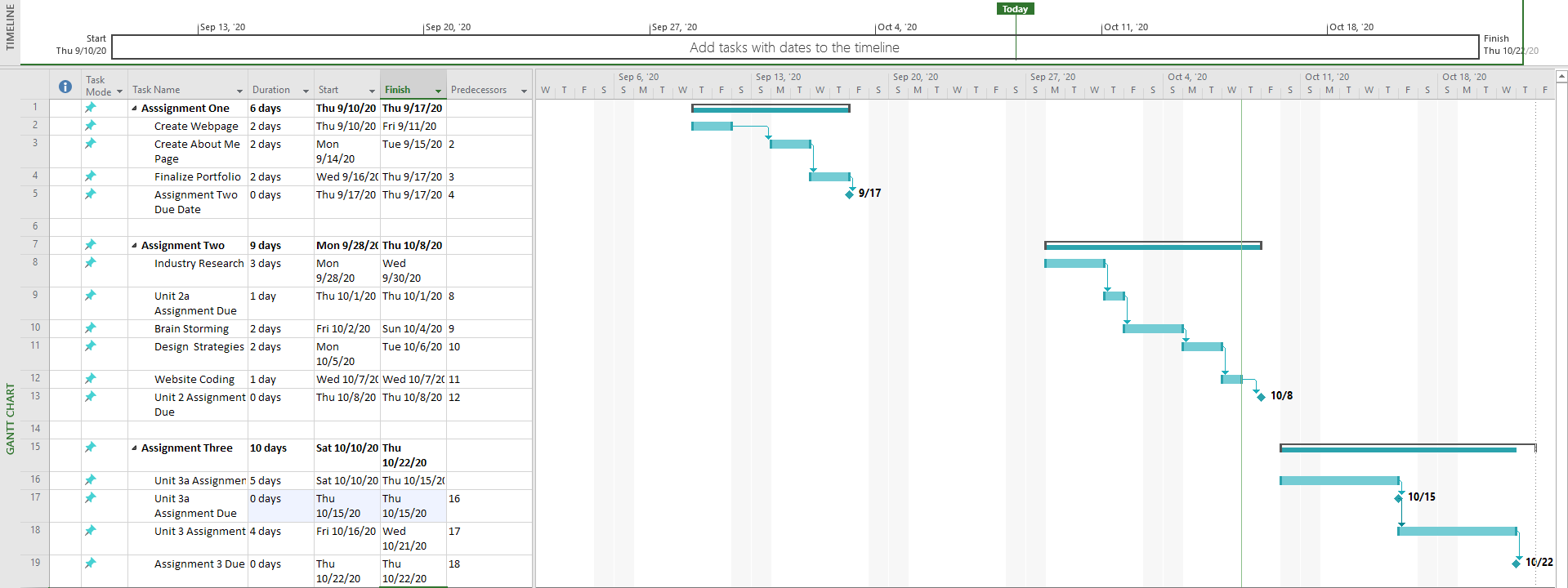Select the Website Coding task name cell
The height and width of the screenshot is (588, 1568).
(x=188, y=379)
